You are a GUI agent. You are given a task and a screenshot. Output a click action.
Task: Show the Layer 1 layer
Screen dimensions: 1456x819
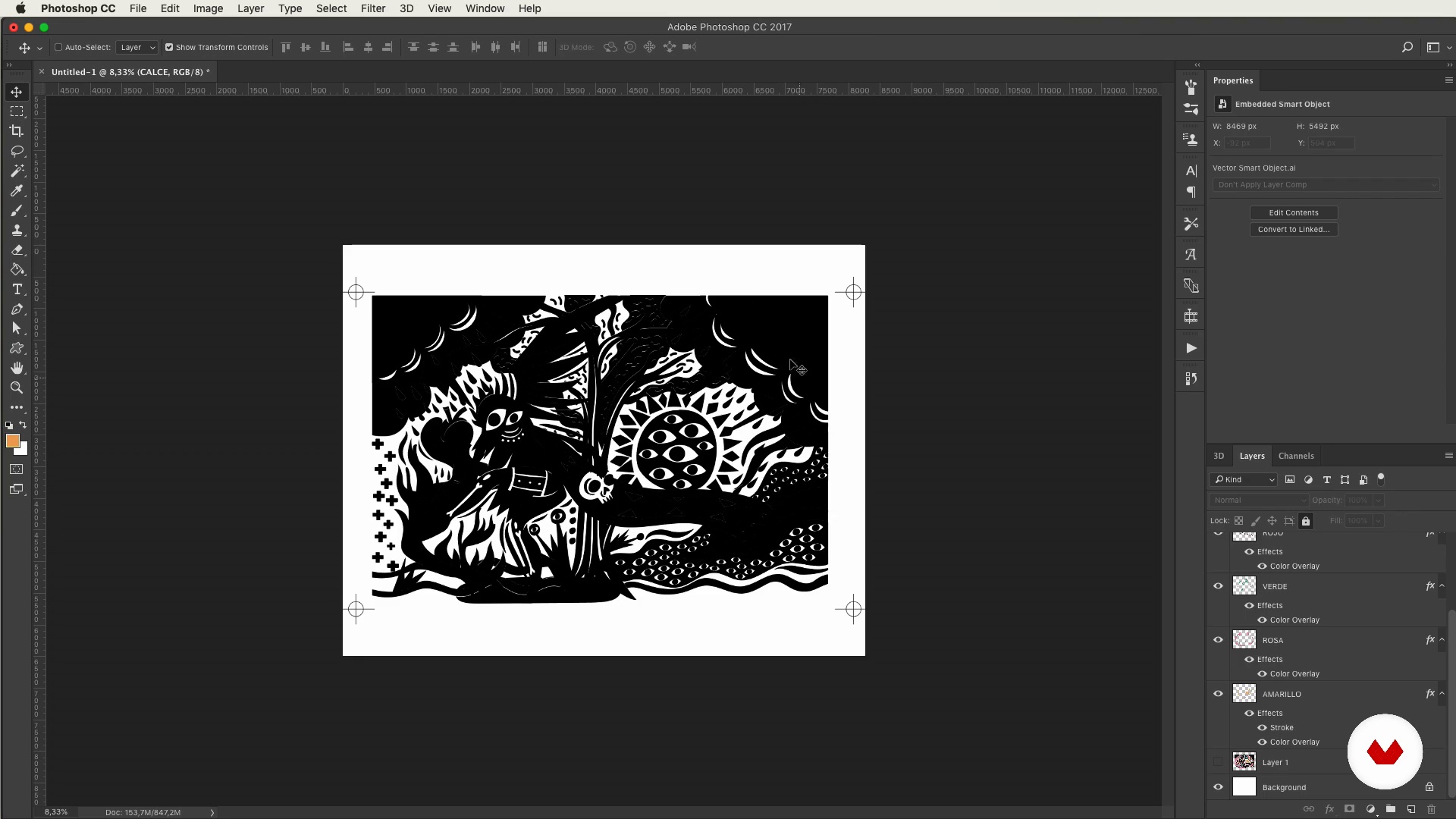tap(1219, 762)
